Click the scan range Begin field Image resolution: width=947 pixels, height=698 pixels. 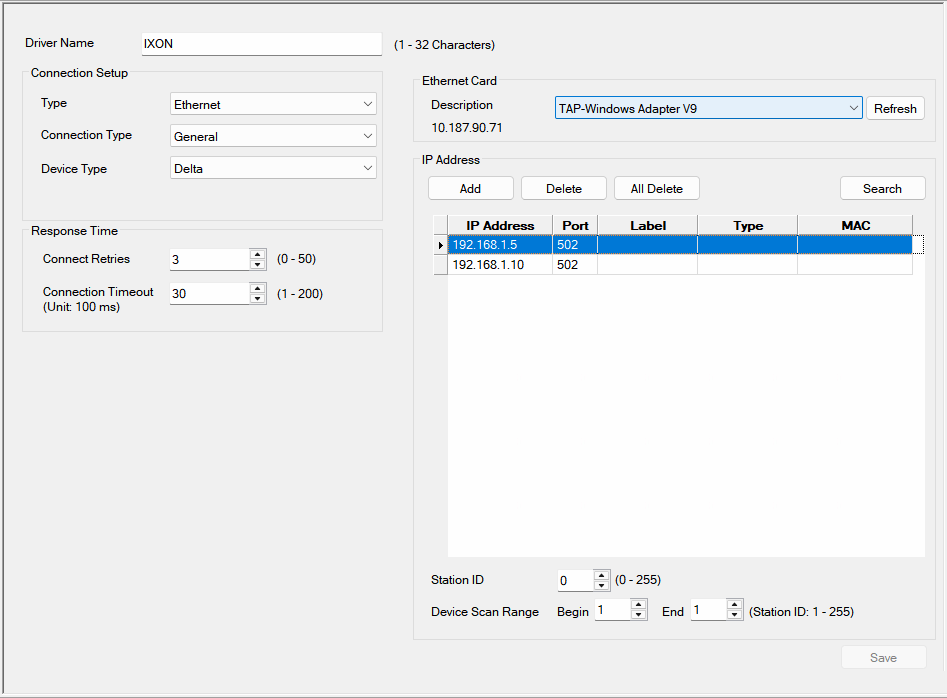[x=612, y=610]
